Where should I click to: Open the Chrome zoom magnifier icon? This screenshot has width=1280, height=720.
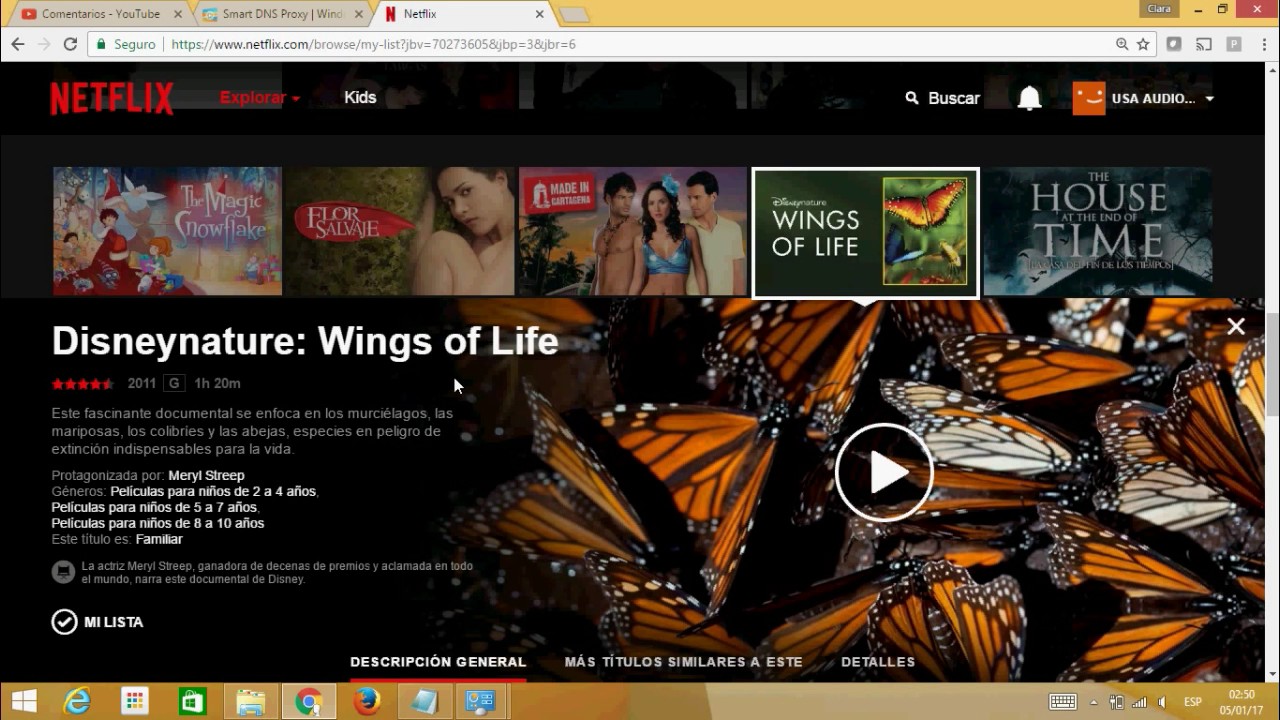[1122, 44]
